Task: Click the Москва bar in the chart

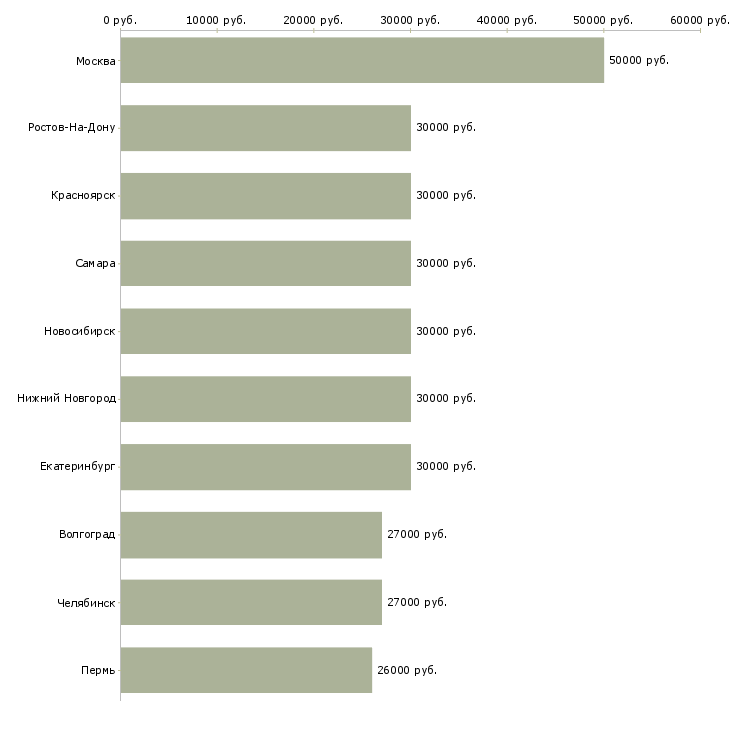Action: pos(362,60)
